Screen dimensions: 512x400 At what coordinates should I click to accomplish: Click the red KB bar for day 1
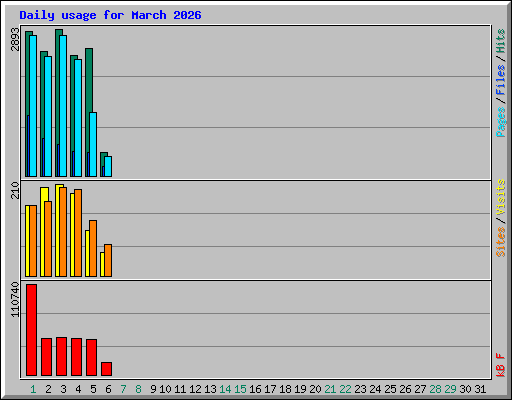[x=32, y=330]
